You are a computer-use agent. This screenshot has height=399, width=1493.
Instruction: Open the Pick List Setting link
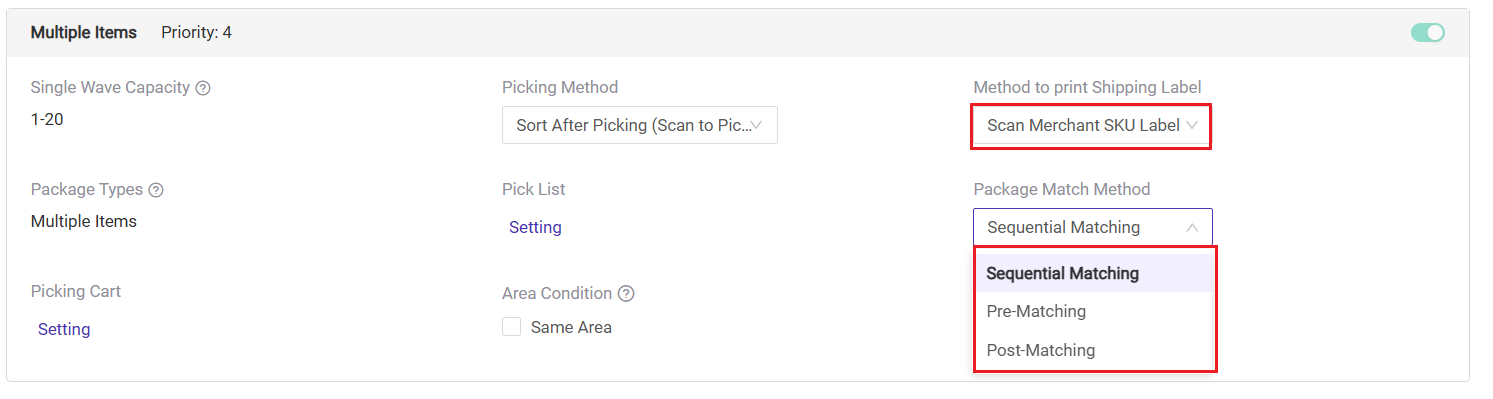(535, 227)
